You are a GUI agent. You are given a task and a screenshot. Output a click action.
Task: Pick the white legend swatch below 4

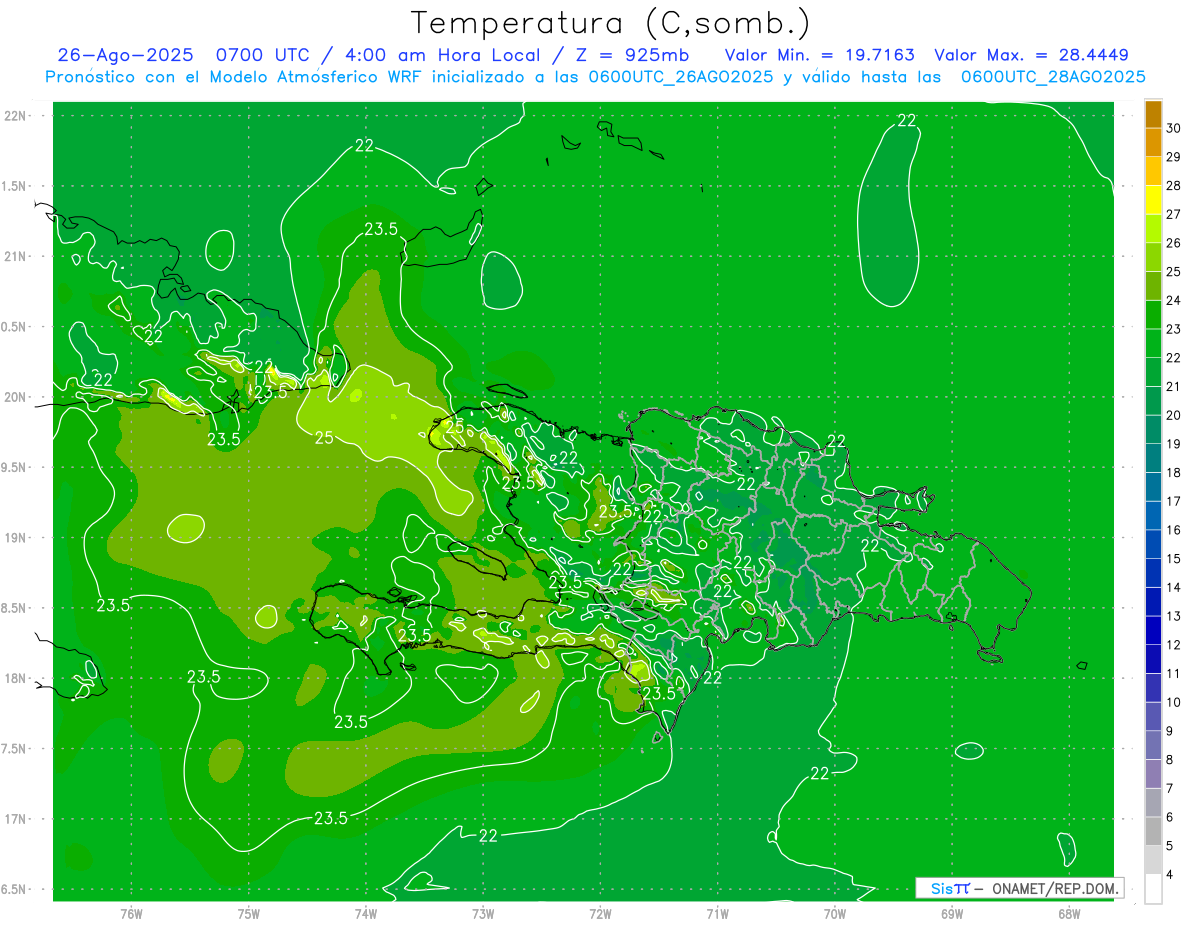coord(1153,889)
